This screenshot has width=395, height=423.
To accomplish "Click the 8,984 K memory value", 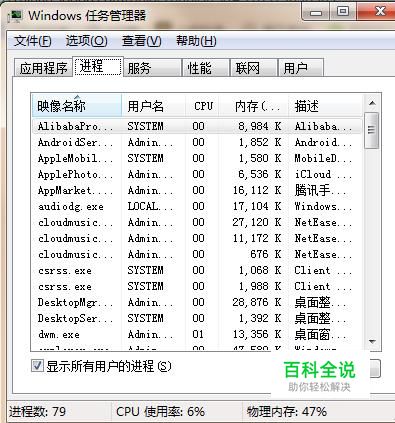I will [260, 126].
